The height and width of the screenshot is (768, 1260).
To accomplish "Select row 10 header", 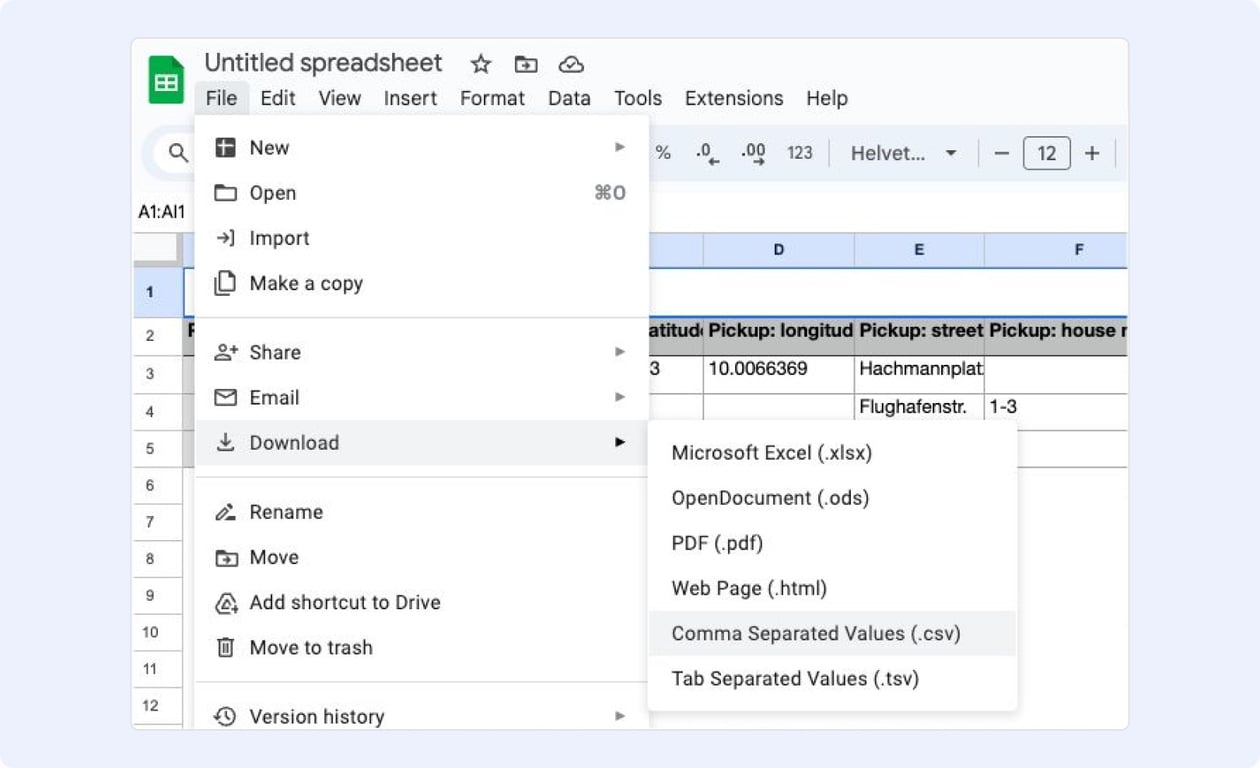I will coord(157,632).
